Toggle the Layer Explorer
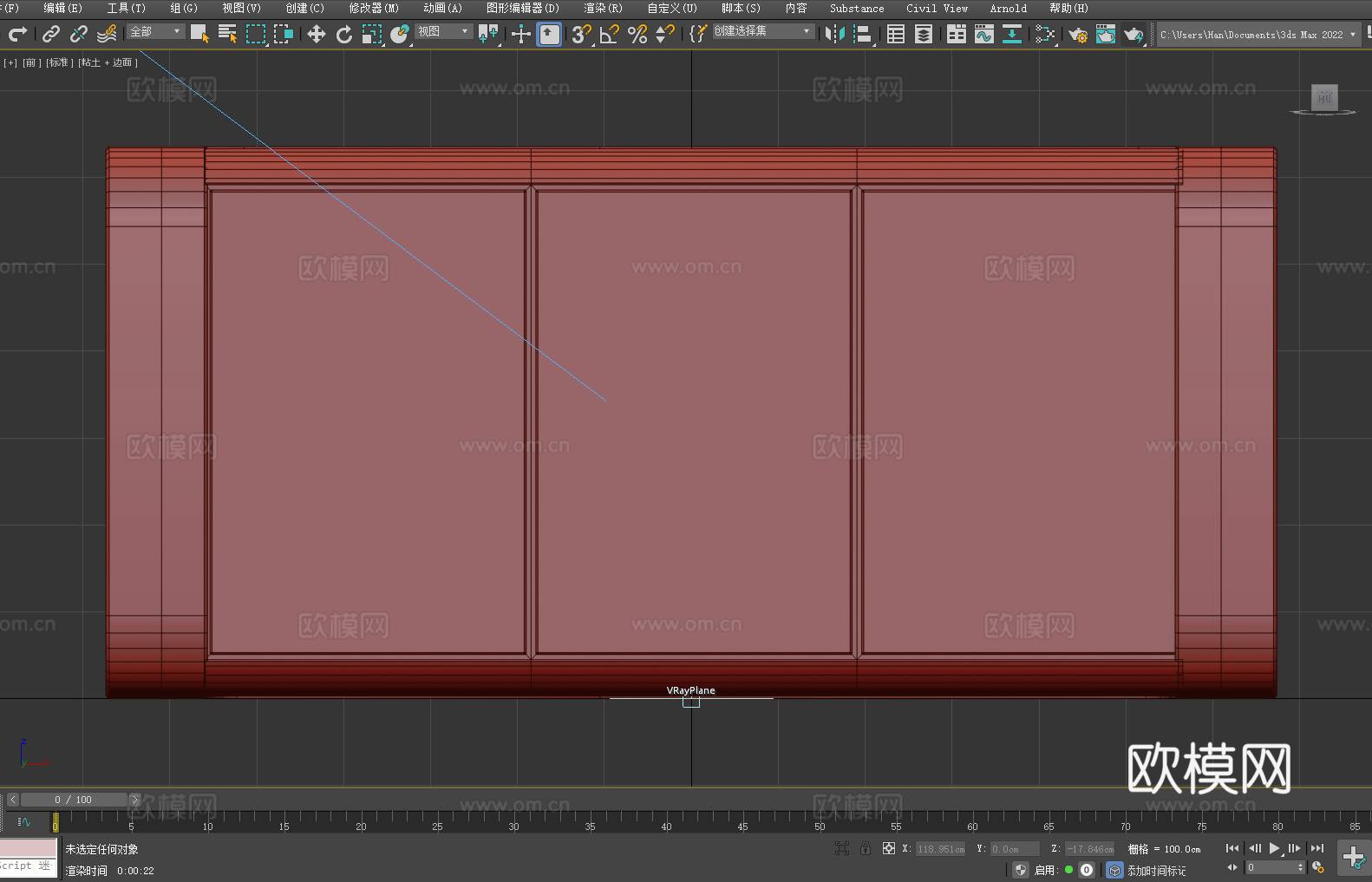The width and height of the screenshot is (1372, 882). (924, 34)
